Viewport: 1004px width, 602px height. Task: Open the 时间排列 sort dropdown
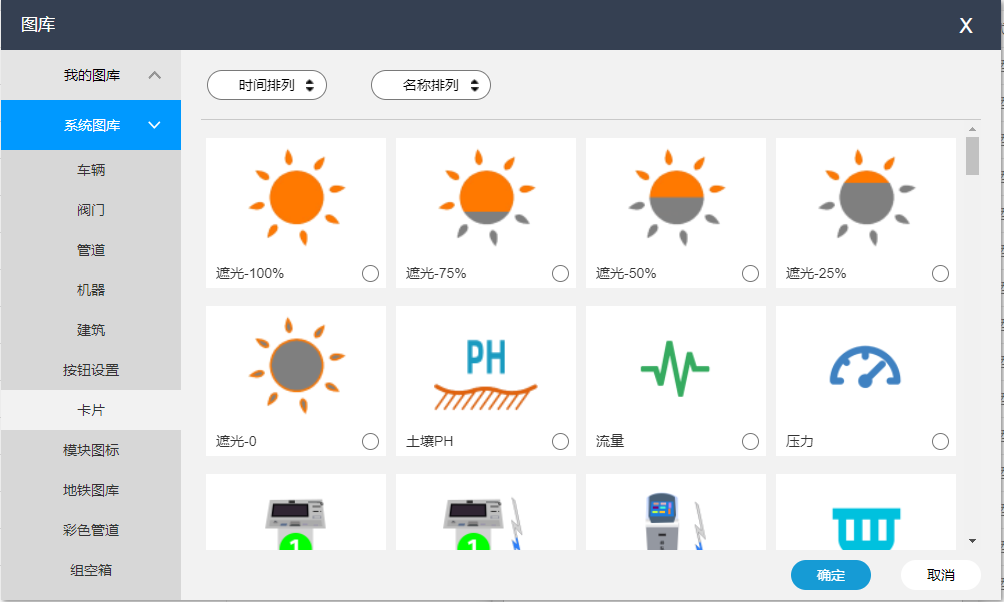click(266, 85)
